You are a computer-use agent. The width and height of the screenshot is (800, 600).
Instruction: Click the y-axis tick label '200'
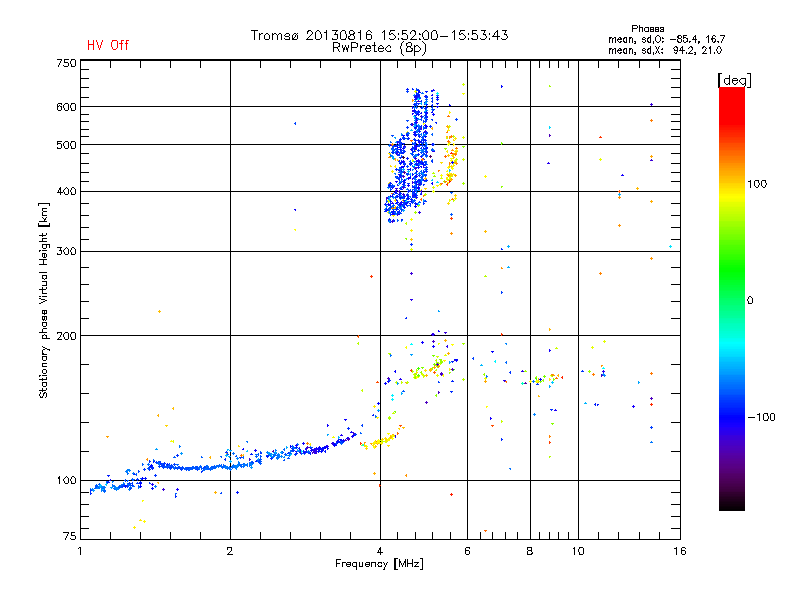pos(66,336)
